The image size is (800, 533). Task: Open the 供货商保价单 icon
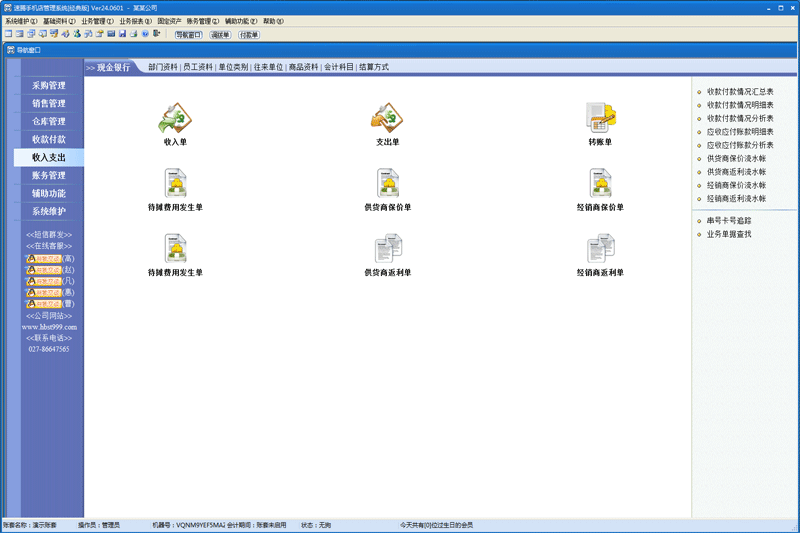point(387,184)
